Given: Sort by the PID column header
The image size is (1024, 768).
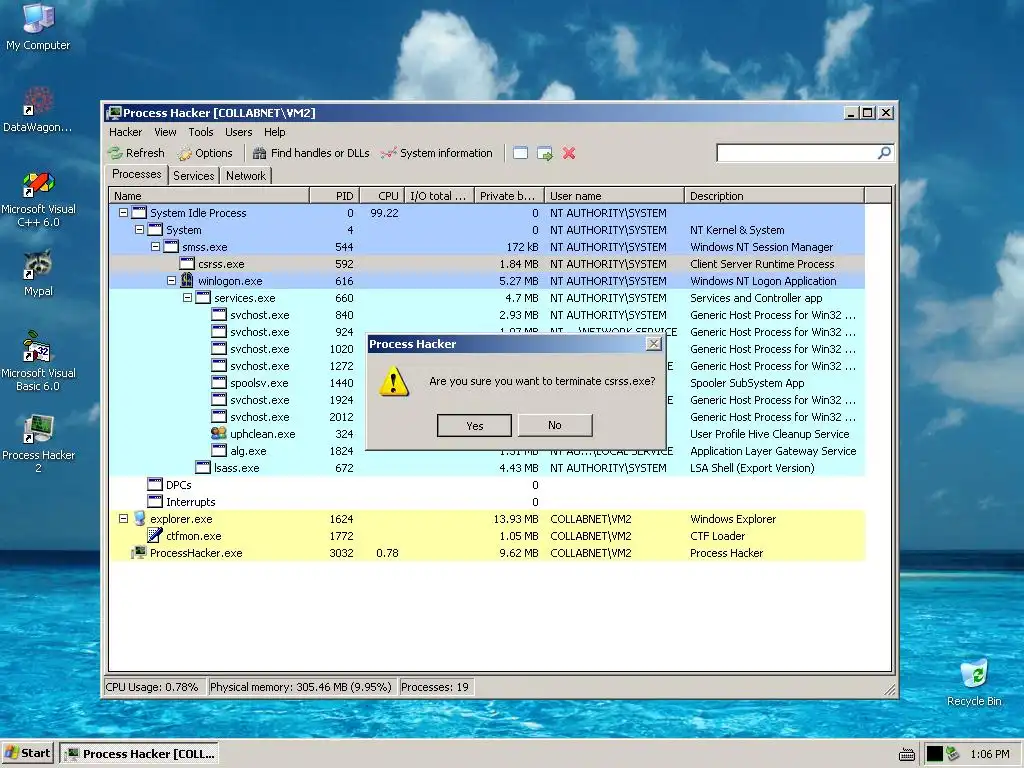Looking at the screenshot, I should (x=334, y=195).
